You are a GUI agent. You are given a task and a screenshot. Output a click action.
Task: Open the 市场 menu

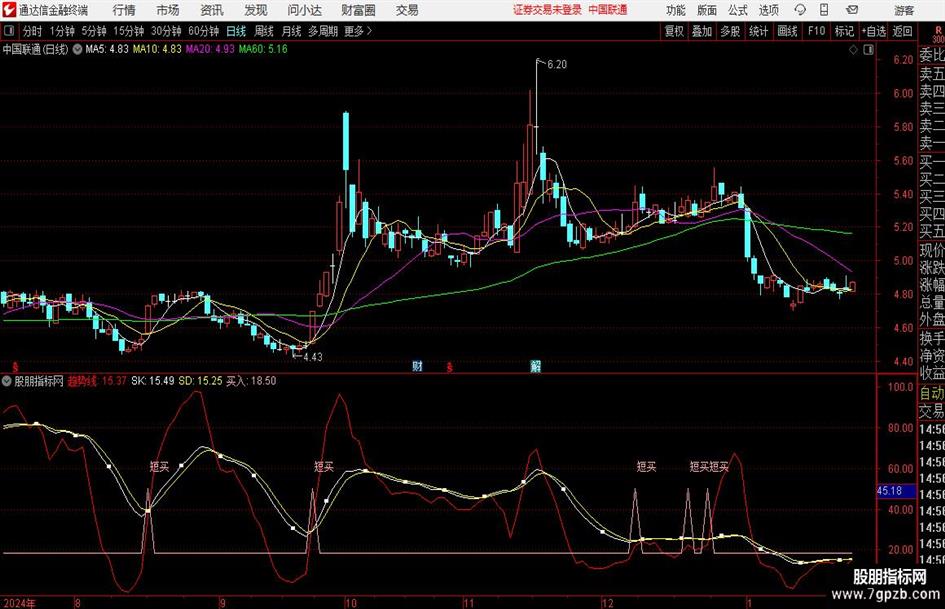pyautogui.click(x=168, y=10)
